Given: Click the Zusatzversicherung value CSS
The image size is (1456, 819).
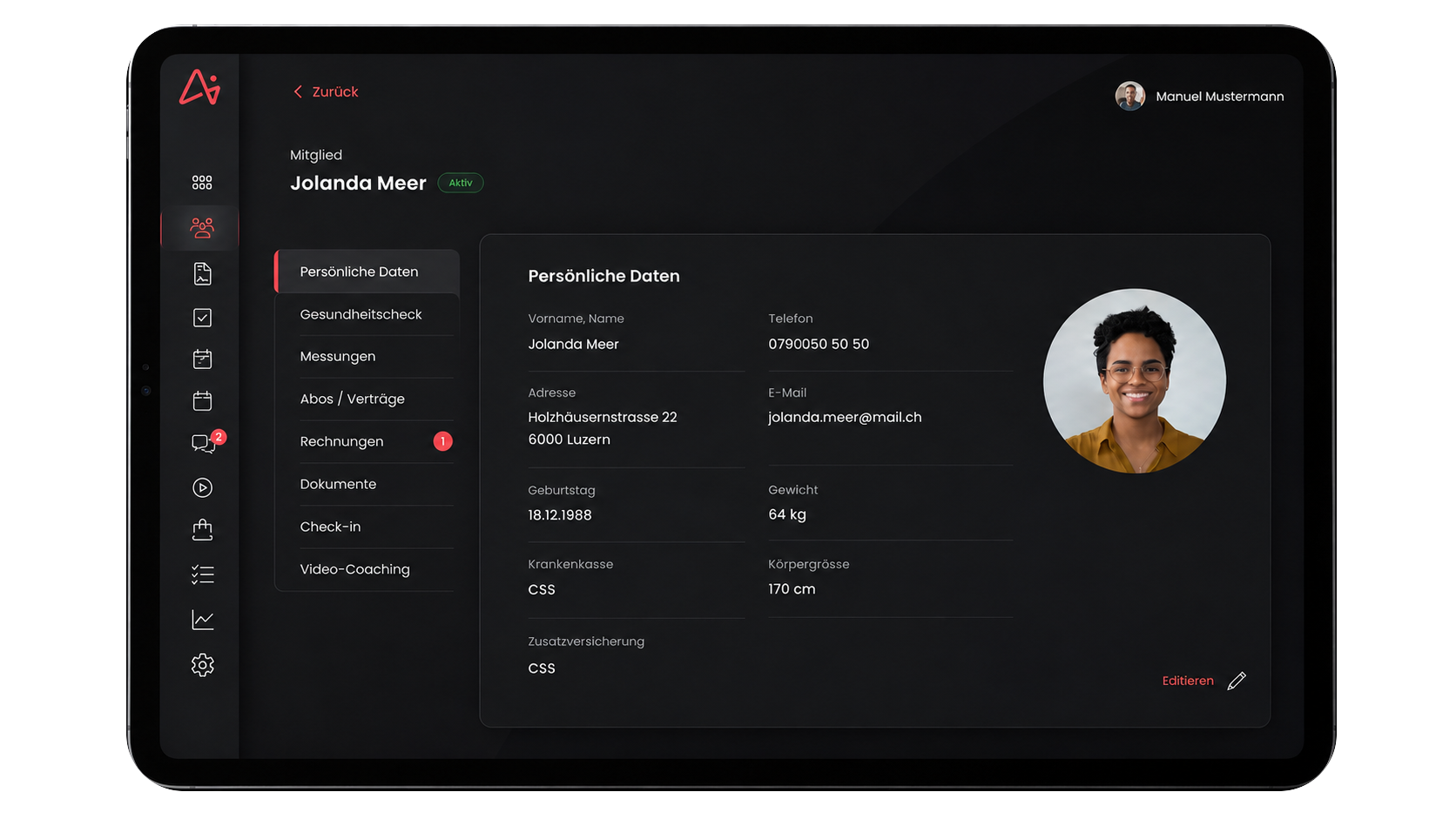Looking at the screenshot, I should (542, 668).
